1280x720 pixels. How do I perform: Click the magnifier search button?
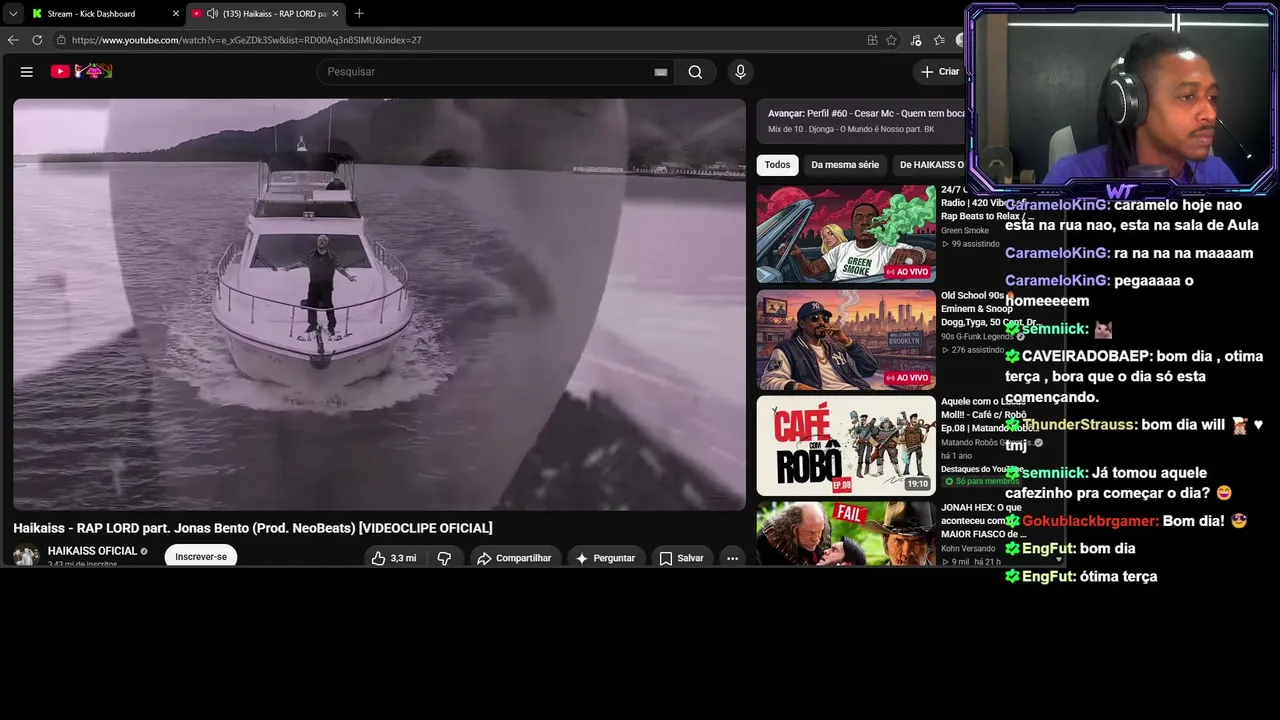[x=695, y=72]
